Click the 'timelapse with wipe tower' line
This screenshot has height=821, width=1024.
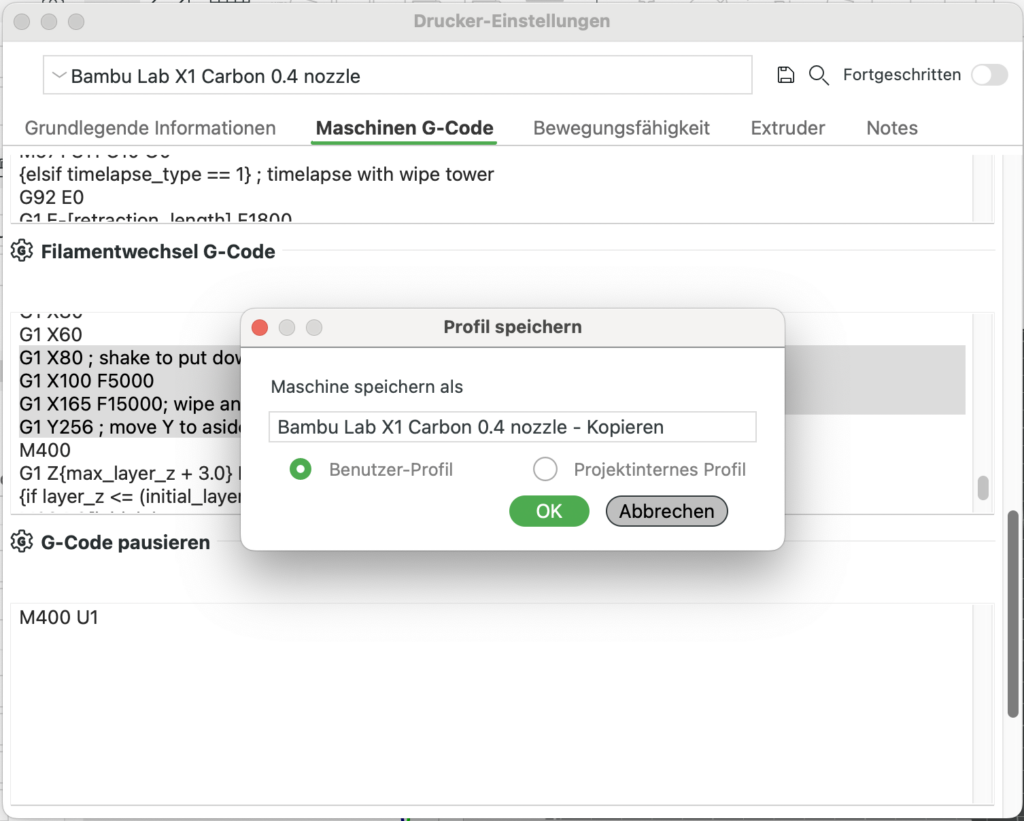coord(257,174)
